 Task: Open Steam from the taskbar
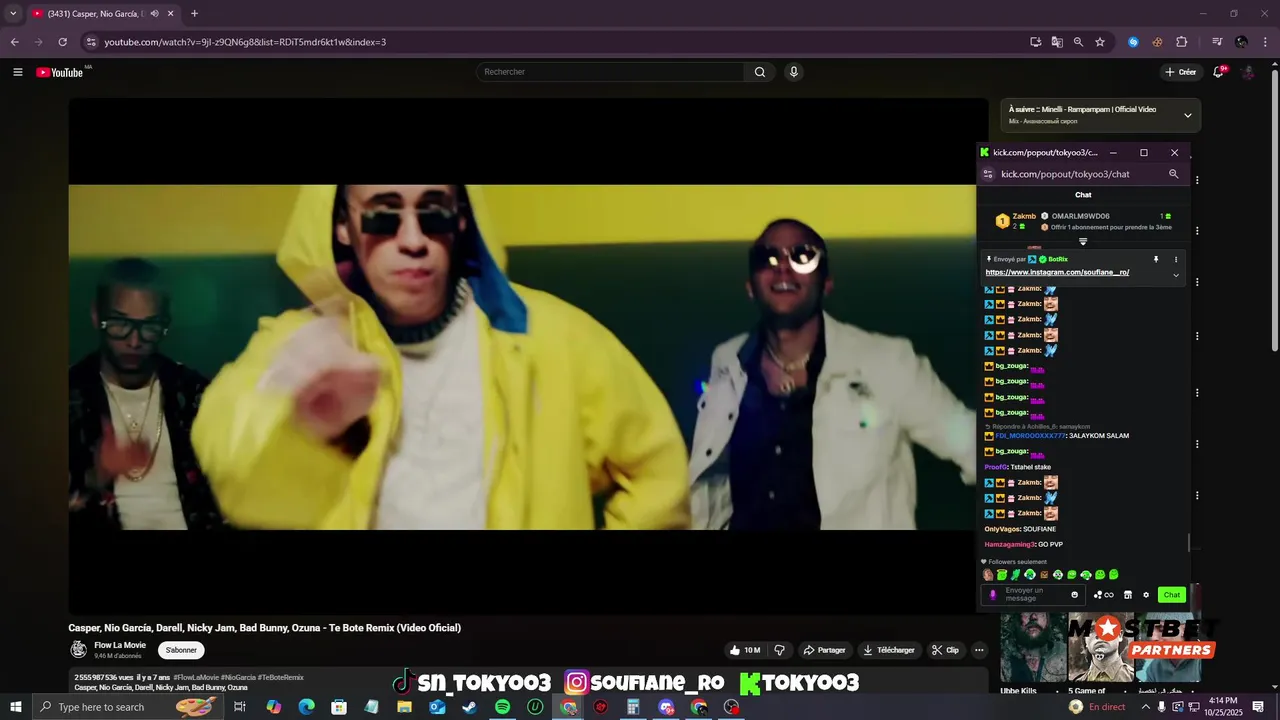(x=469, y=707)
